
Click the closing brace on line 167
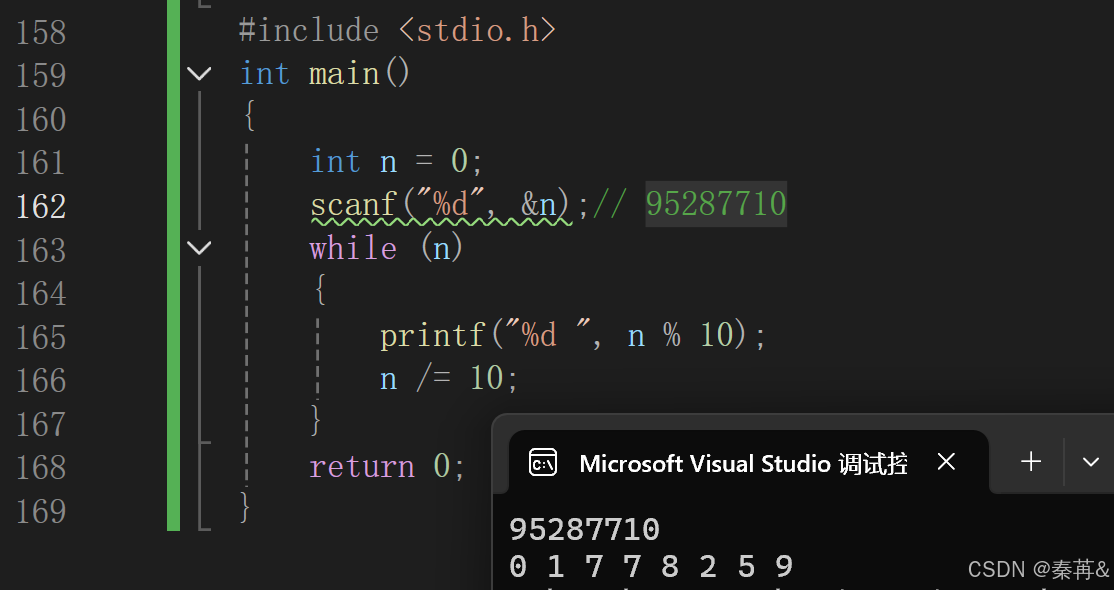(x=316, y=420)
